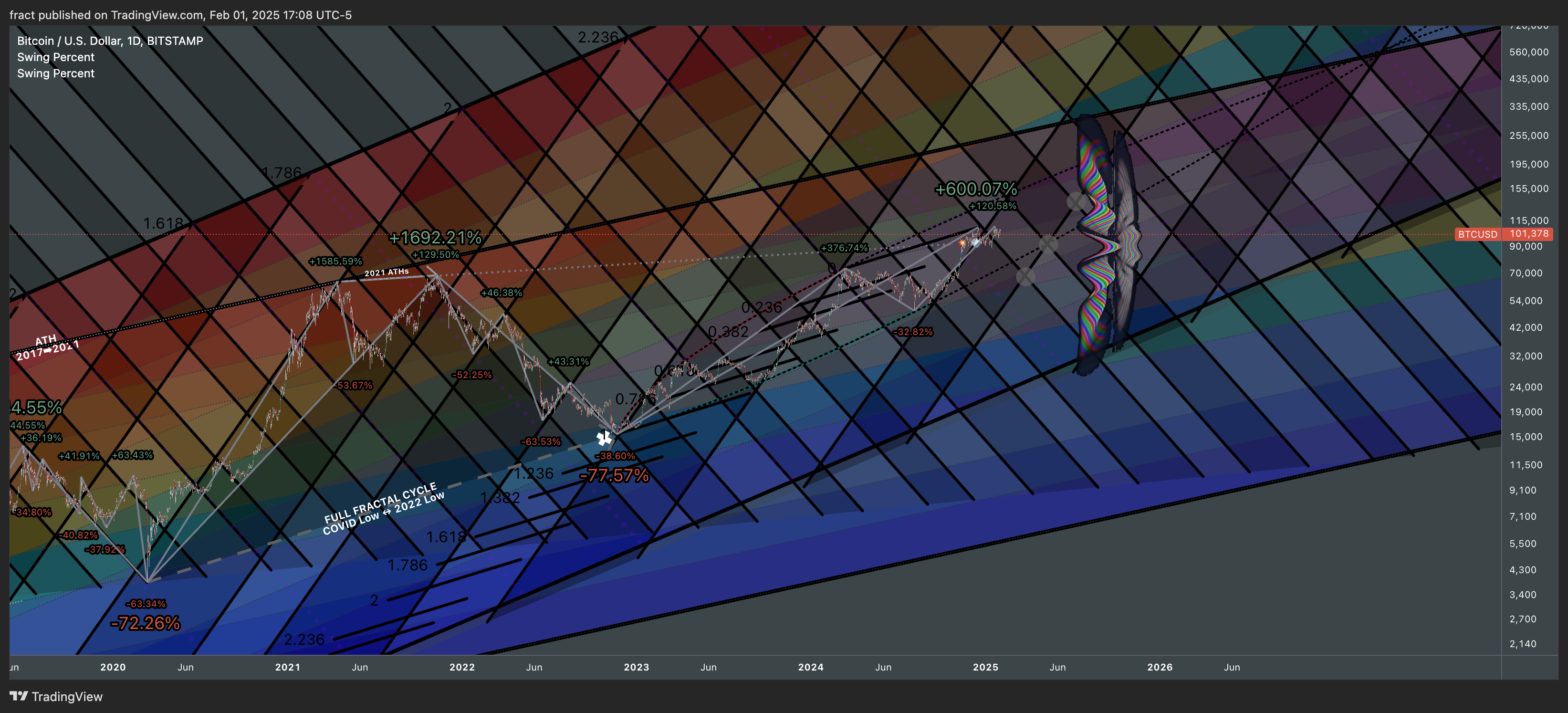Click the 115,000 price axis label
1568x713 pixels.
tap(1528, 221)
